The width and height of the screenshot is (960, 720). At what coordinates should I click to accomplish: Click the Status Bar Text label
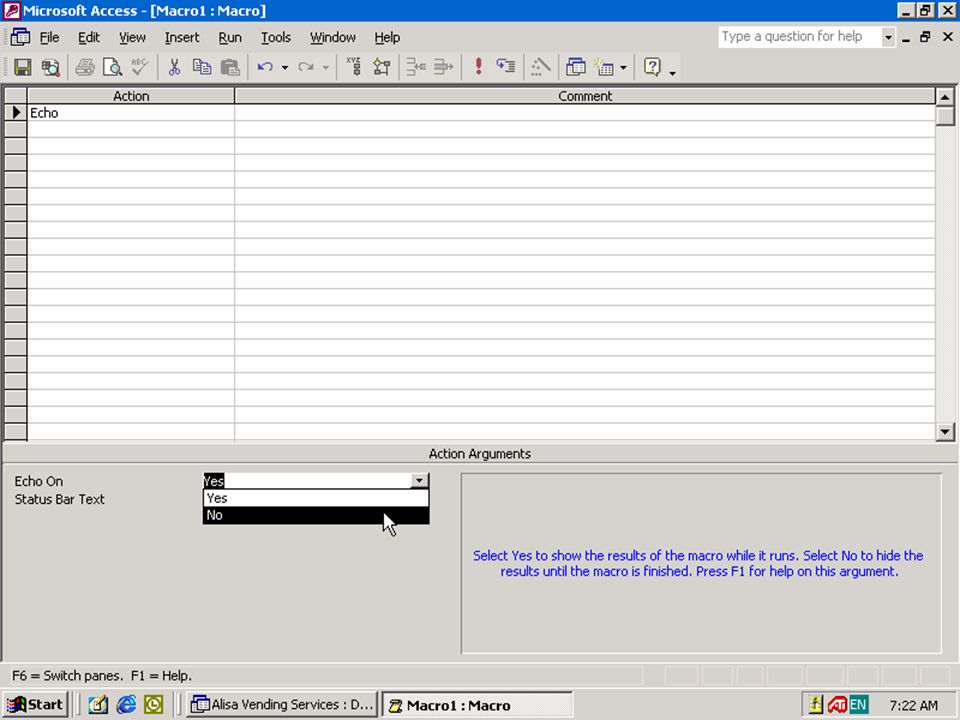click(59, 499)
